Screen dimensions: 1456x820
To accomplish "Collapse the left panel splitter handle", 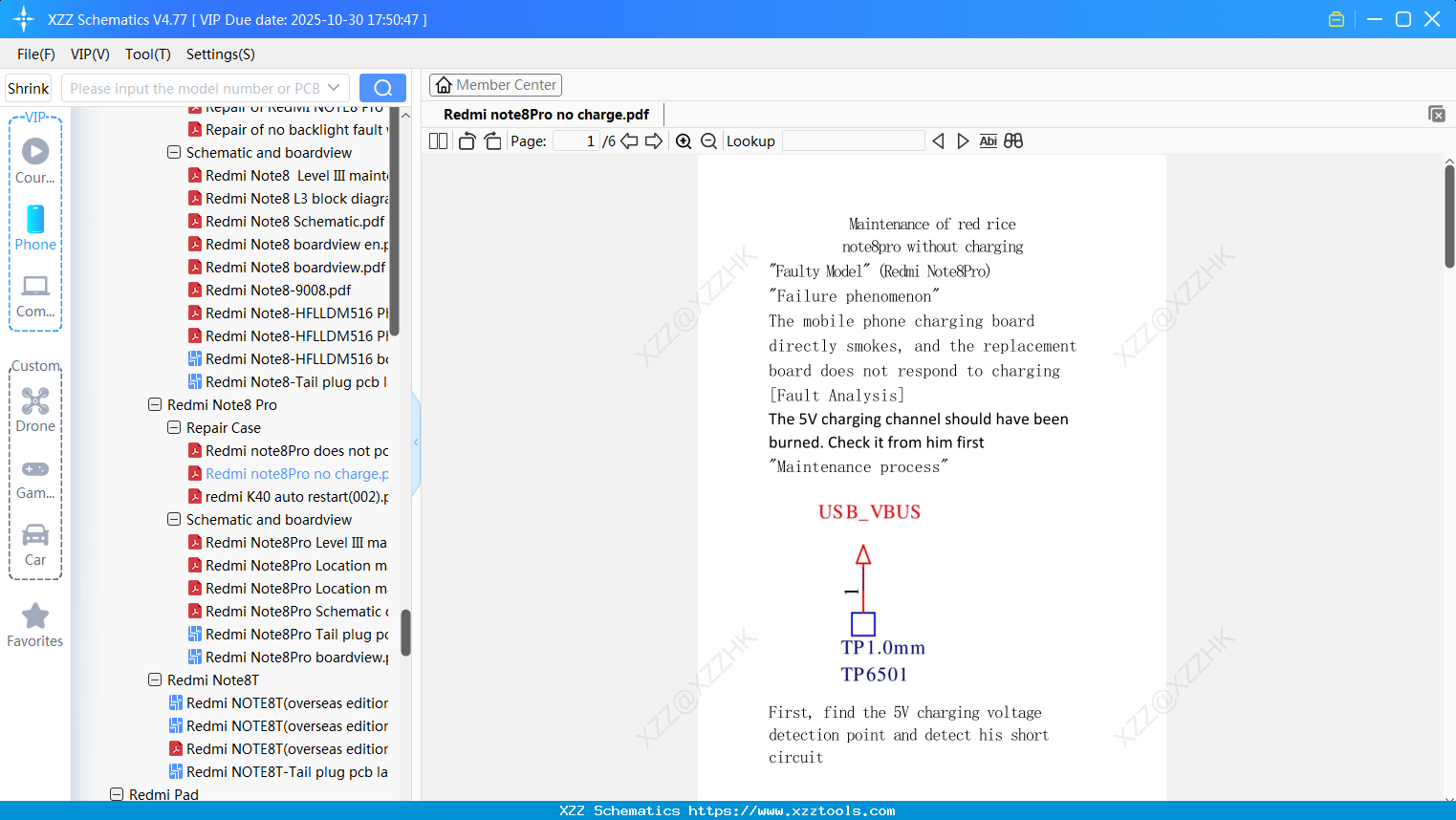I will pos(416,442).
